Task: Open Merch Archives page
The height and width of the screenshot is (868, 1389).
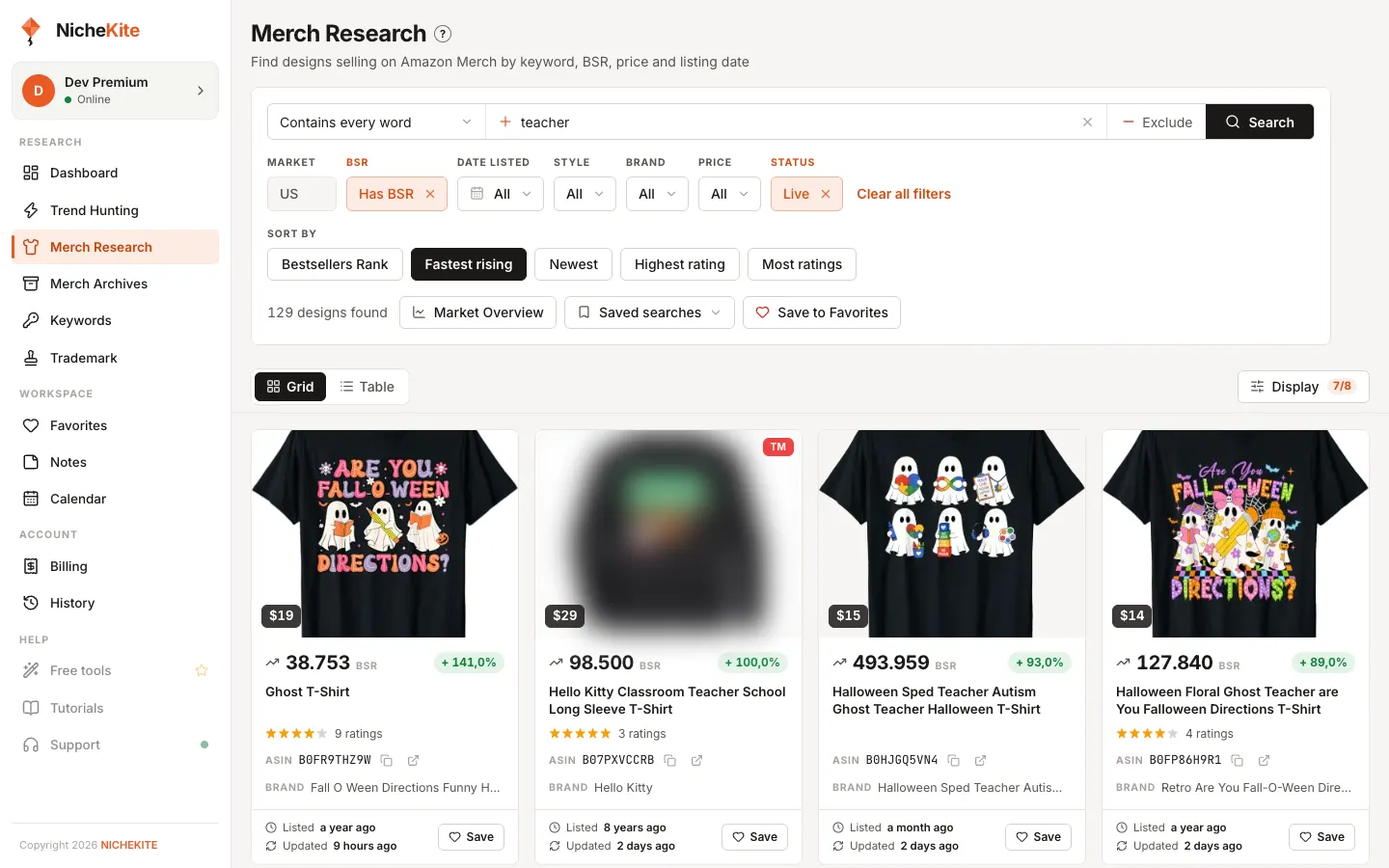Action: [x=115, y=284]
